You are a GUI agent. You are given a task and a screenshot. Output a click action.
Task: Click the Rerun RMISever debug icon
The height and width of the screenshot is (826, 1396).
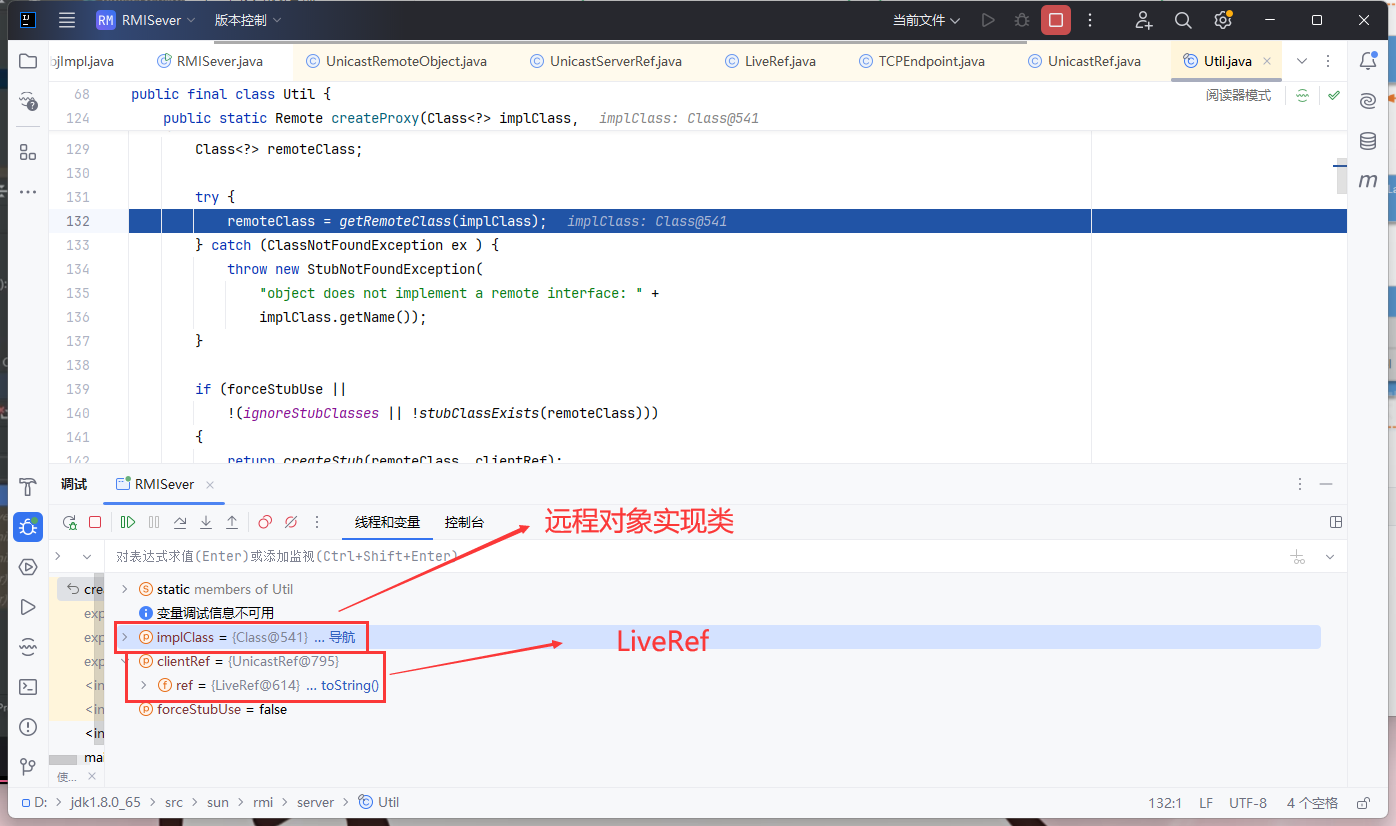69,522
